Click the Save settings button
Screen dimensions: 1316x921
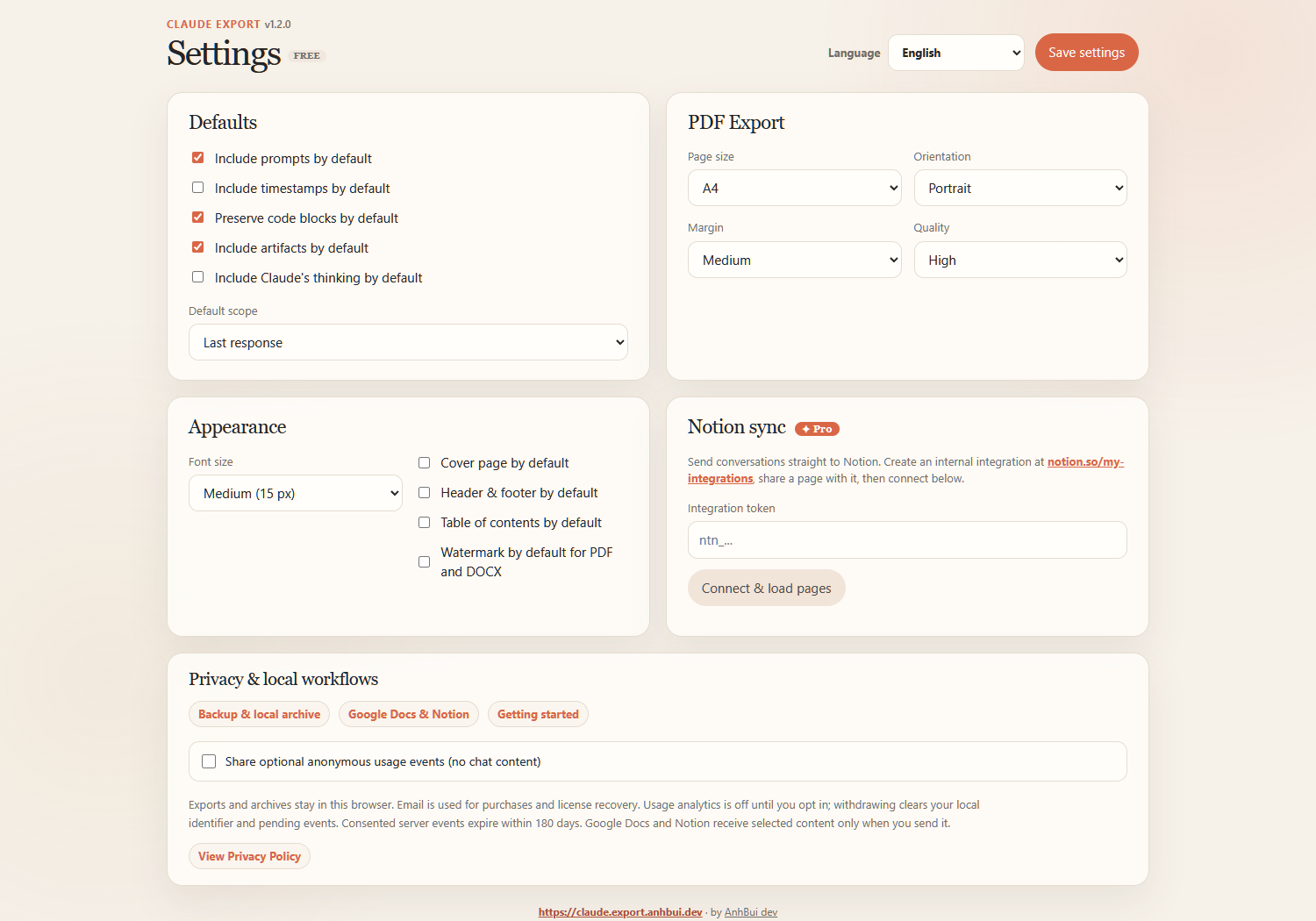(x=1086, y=53)
